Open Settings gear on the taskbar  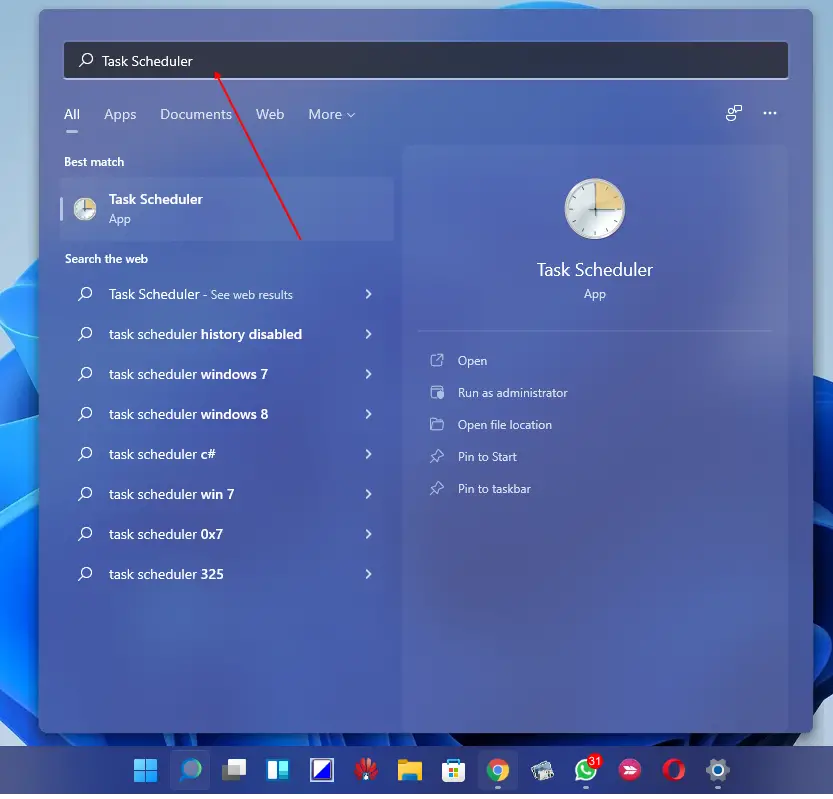(x=718, y=770)
